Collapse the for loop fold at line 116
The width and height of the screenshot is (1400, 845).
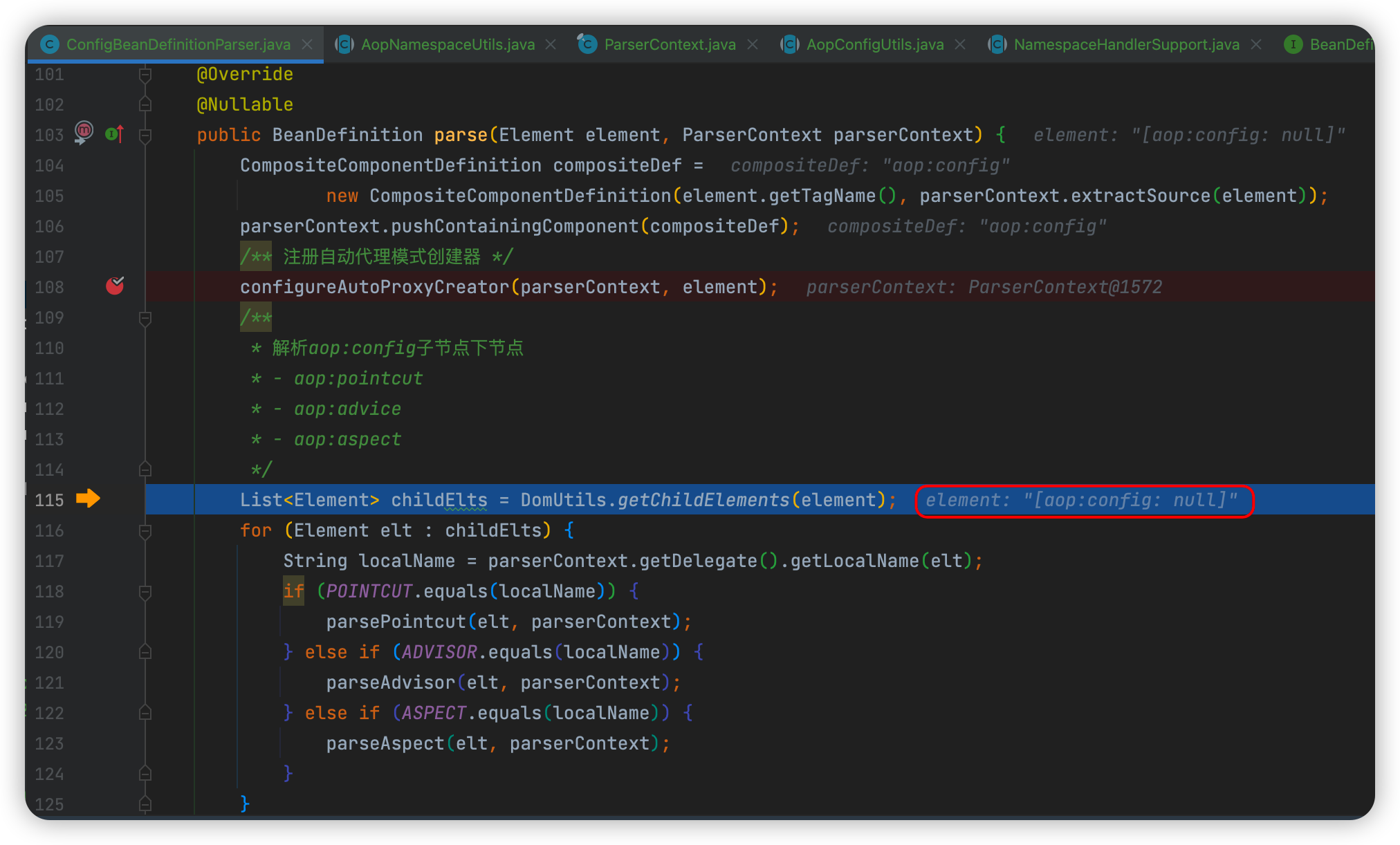[x=145, y=531]
